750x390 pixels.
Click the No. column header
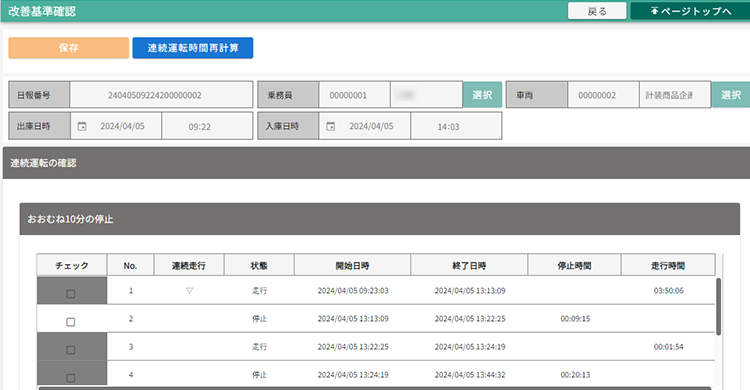(130, 266)
